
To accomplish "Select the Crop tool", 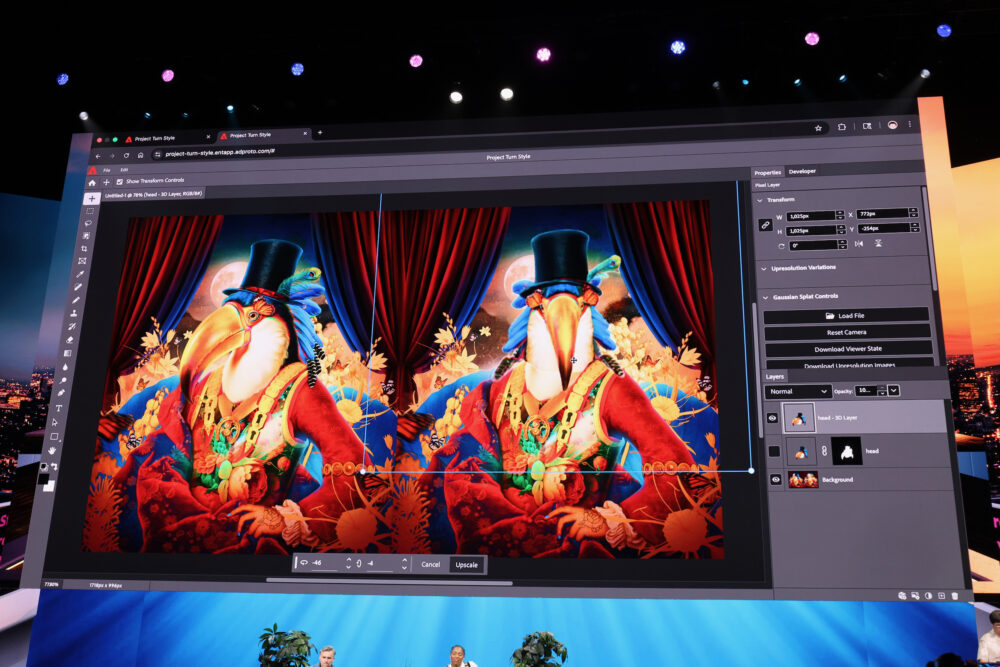I will click(85, 248).
